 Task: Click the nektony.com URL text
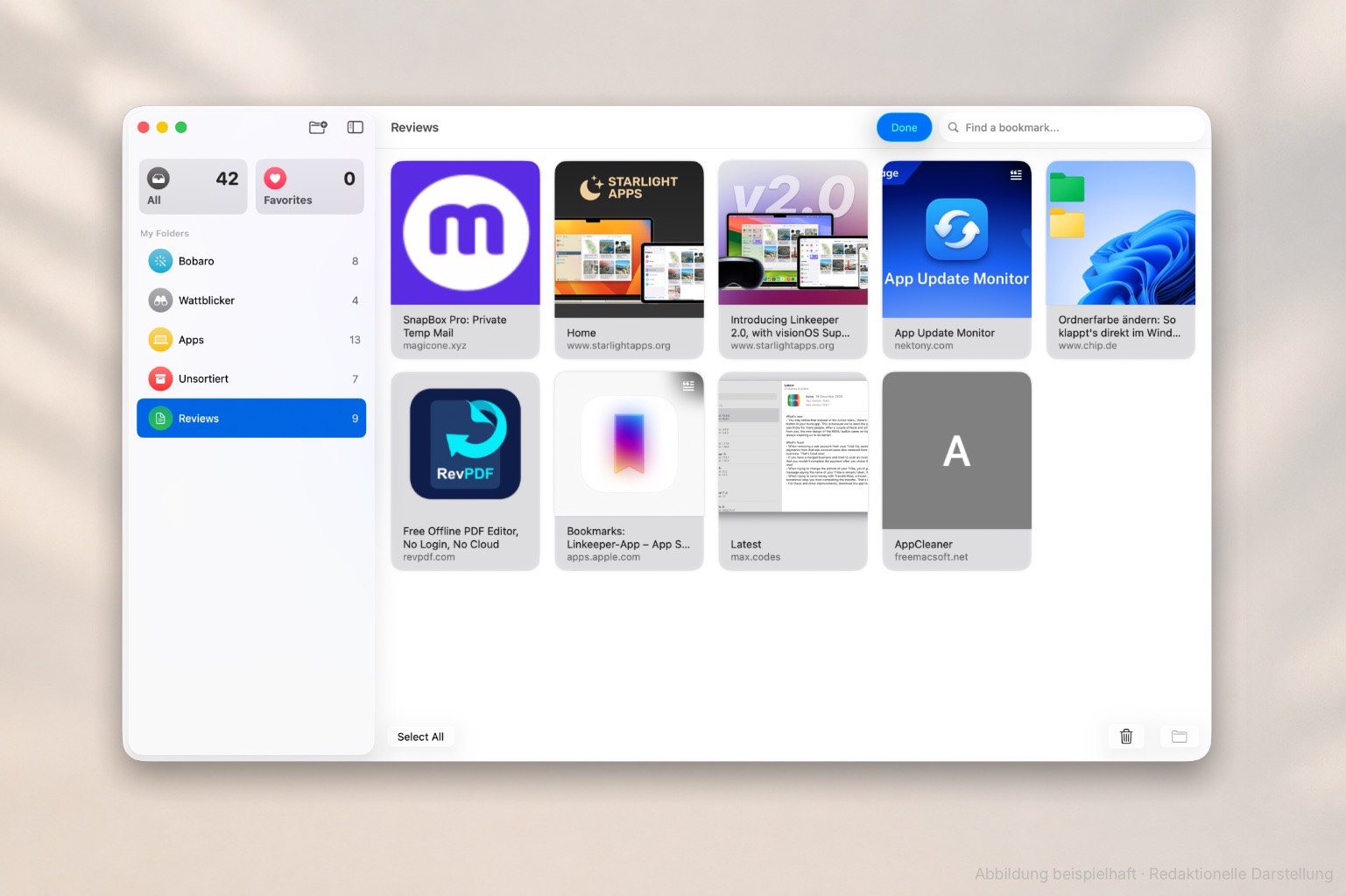(x=923, y=346)
